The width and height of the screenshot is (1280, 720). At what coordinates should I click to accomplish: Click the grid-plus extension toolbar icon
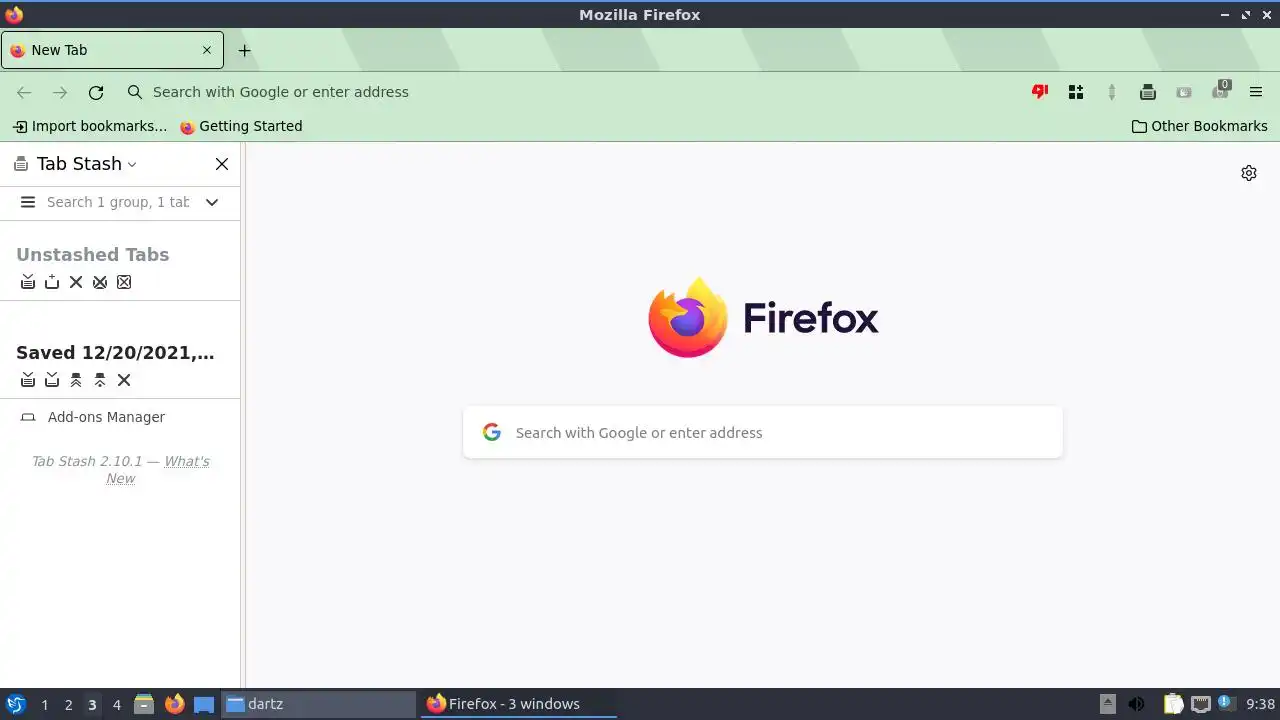click(x=1076, y=92)
